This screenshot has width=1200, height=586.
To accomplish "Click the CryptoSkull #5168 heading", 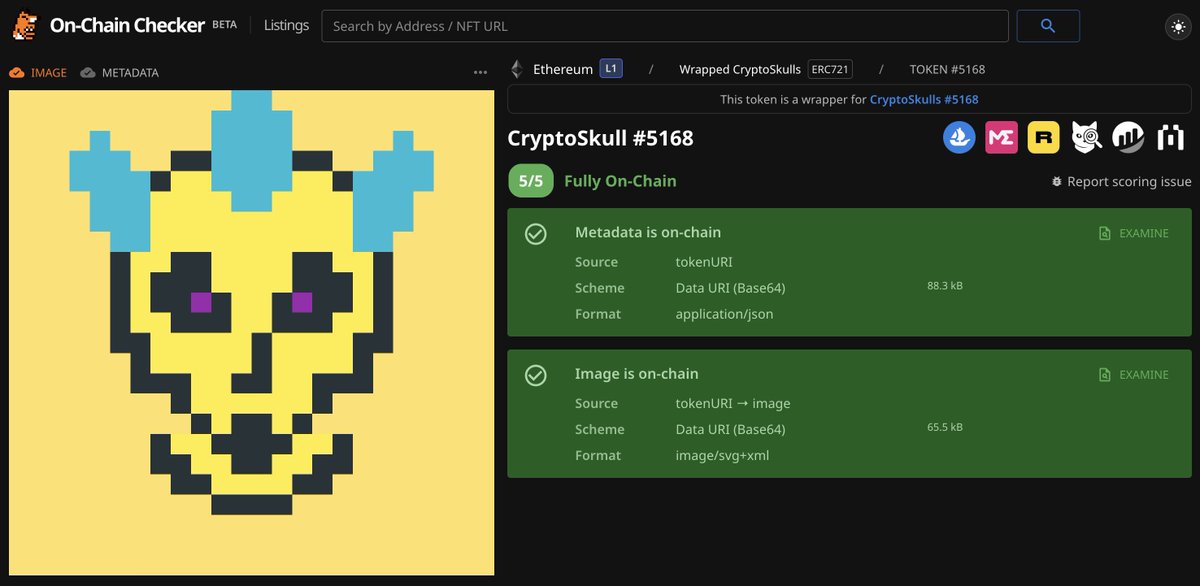I will pyautogui.click(x=600, y=138).
